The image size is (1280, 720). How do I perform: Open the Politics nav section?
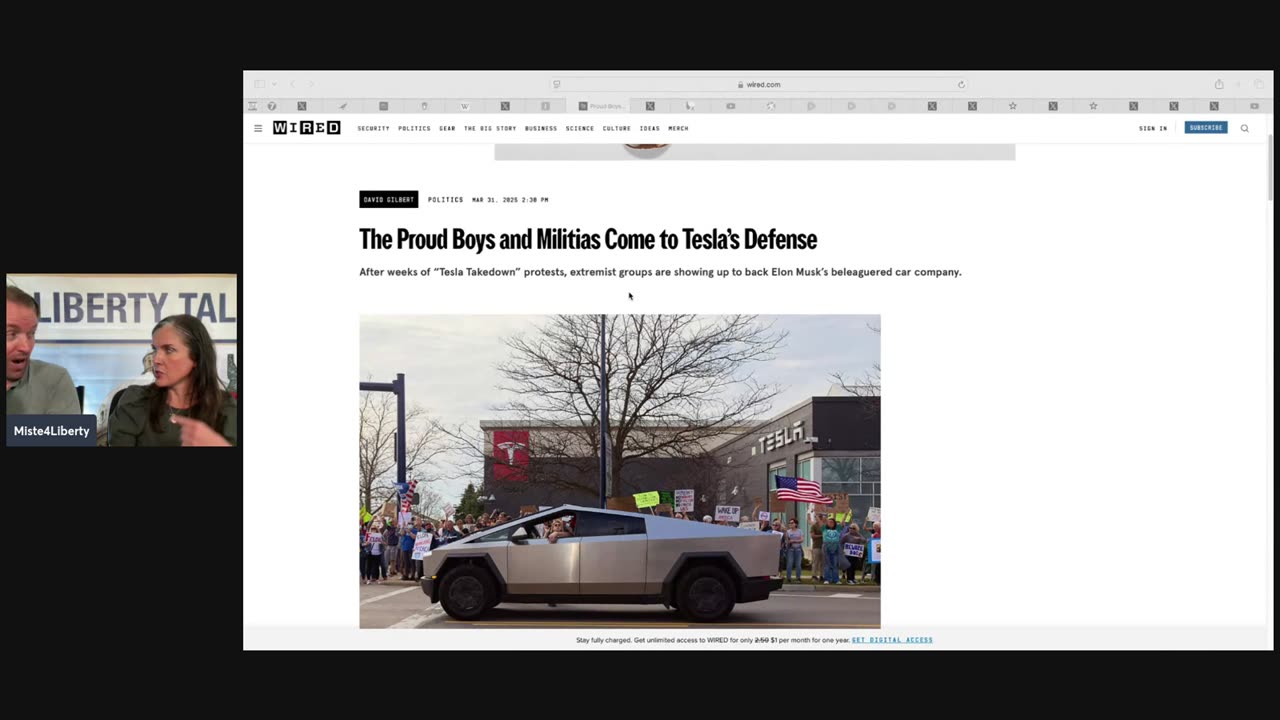tap(414, 128)
